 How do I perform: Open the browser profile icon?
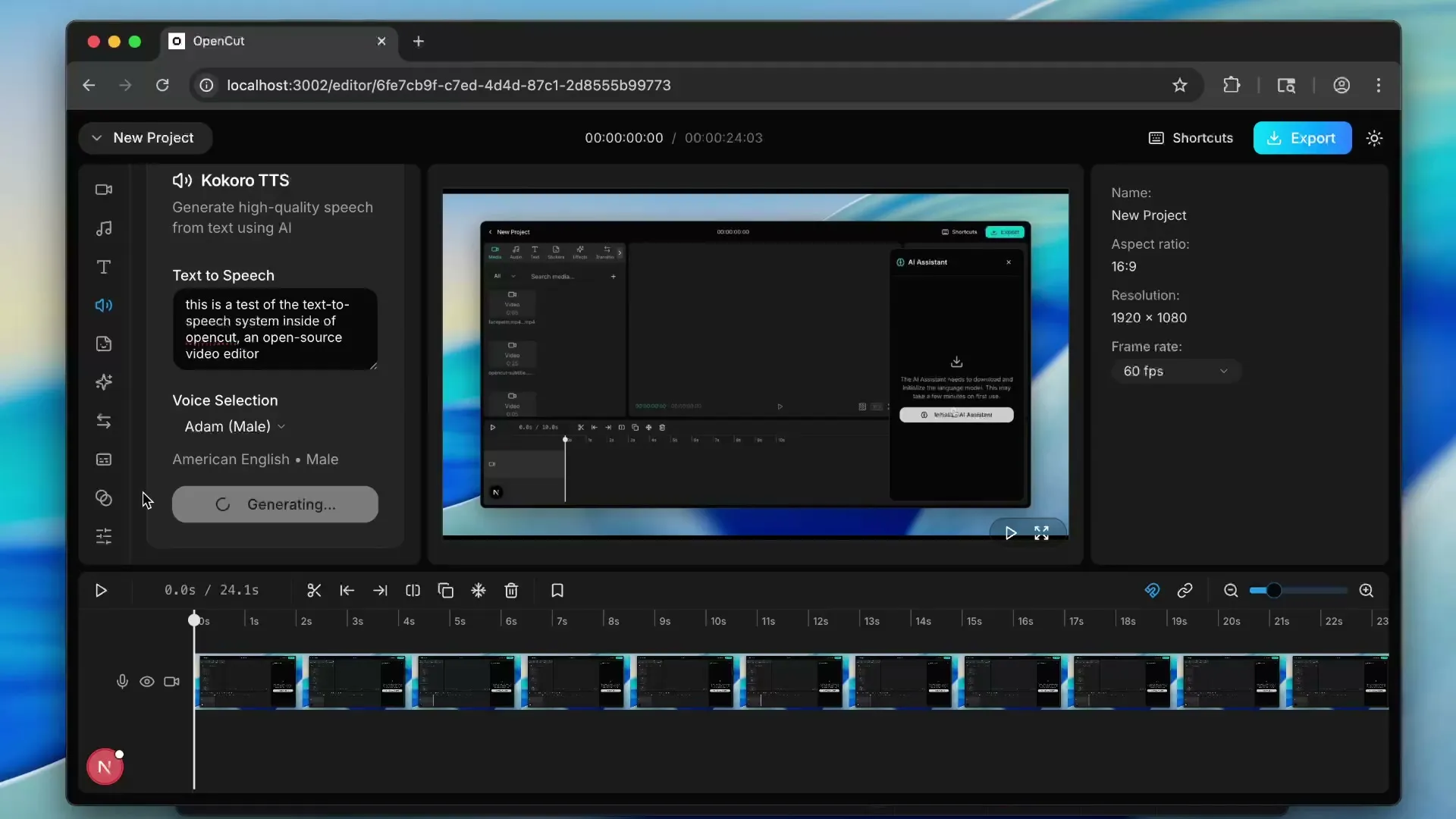[x=1341, y=85]
